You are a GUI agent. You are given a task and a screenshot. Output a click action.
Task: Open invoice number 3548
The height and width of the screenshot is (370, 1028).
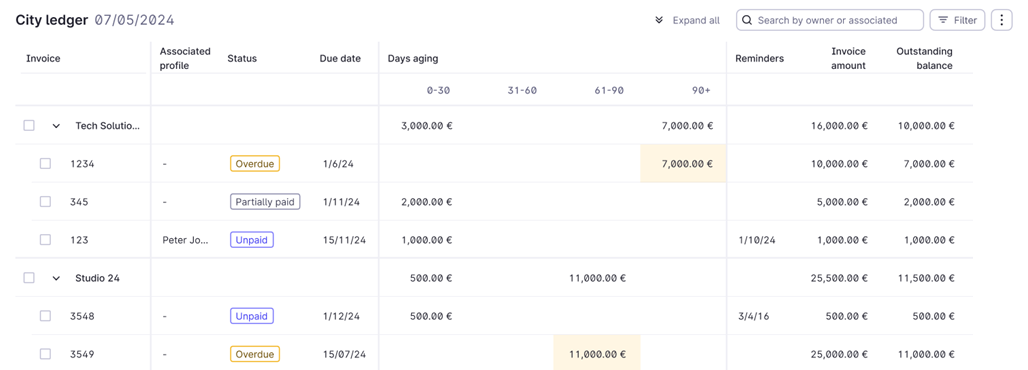[x=83, y=316]
